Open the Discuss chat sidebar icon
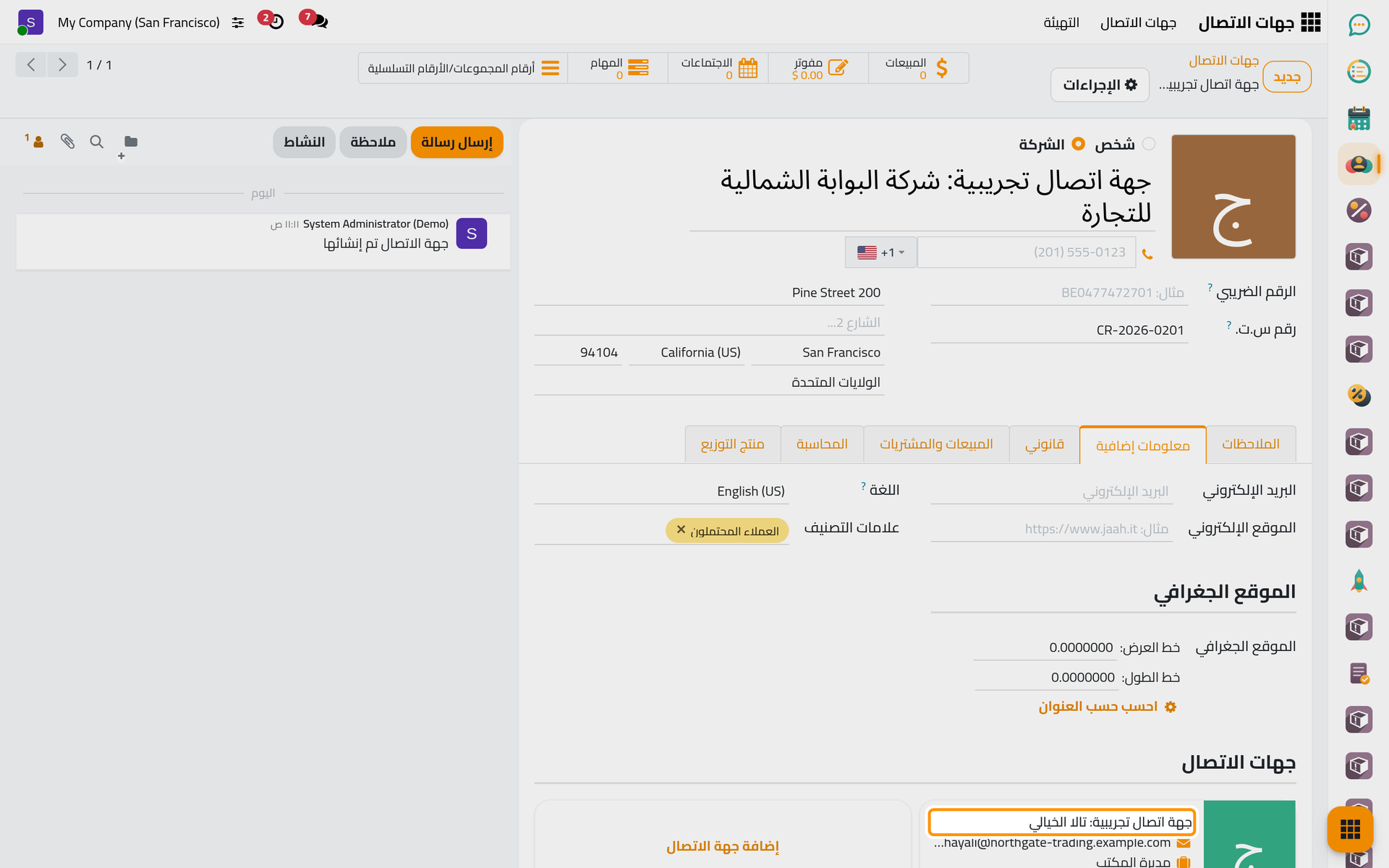 (1359, 25)
